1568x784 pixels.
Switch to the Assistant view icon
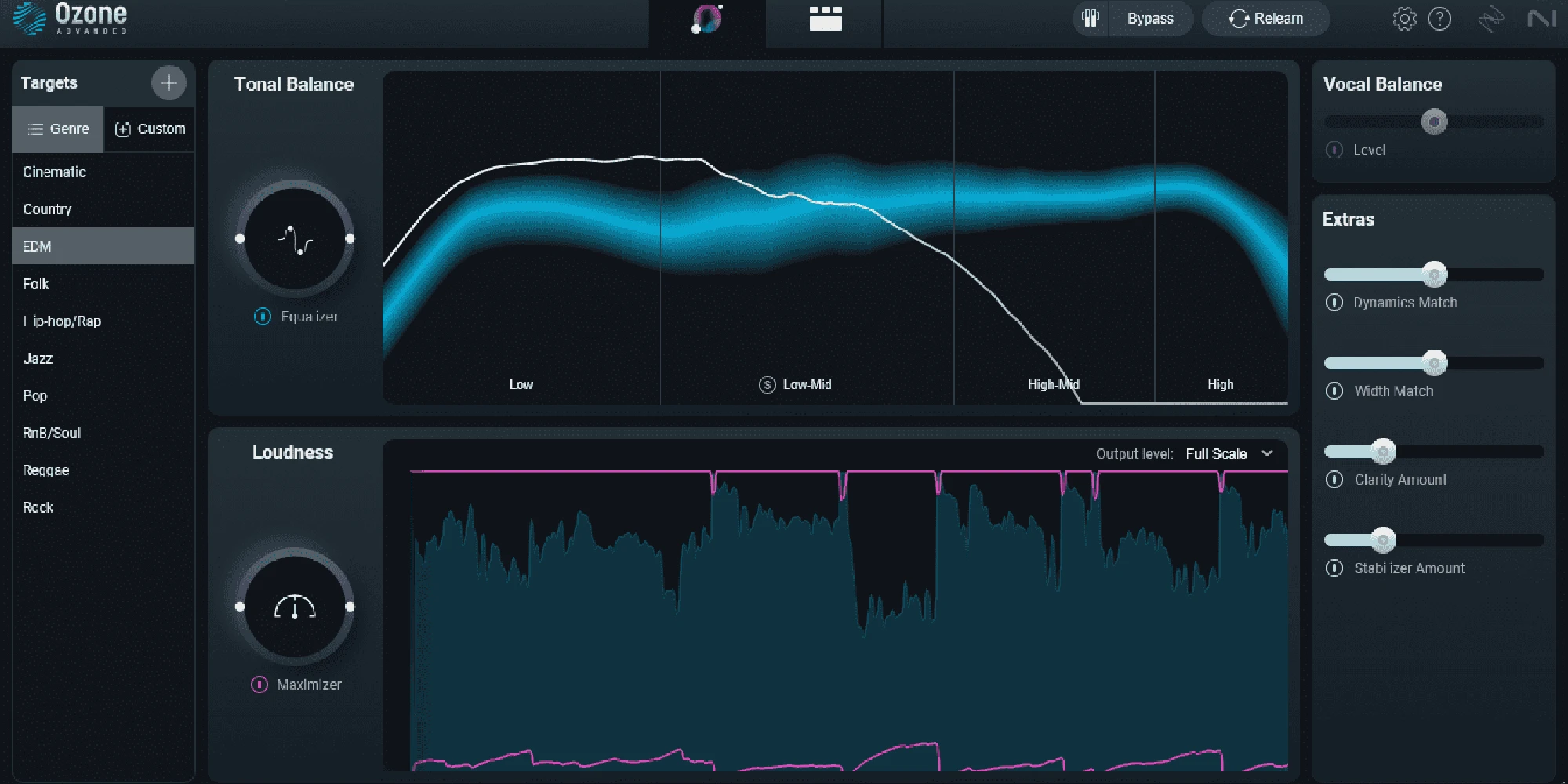point(708,20)
